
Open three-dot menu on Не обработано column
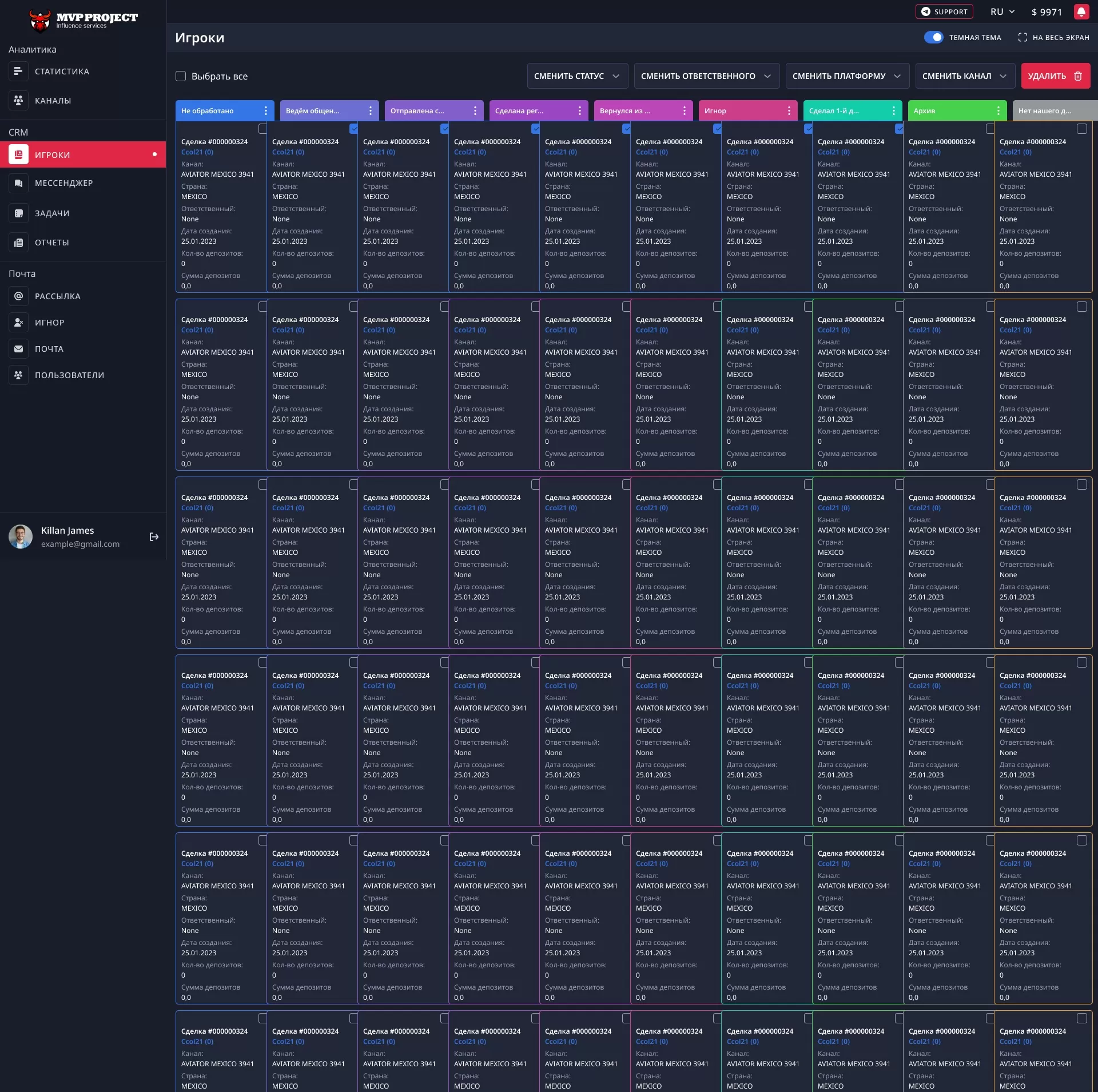tap(266, 111)
